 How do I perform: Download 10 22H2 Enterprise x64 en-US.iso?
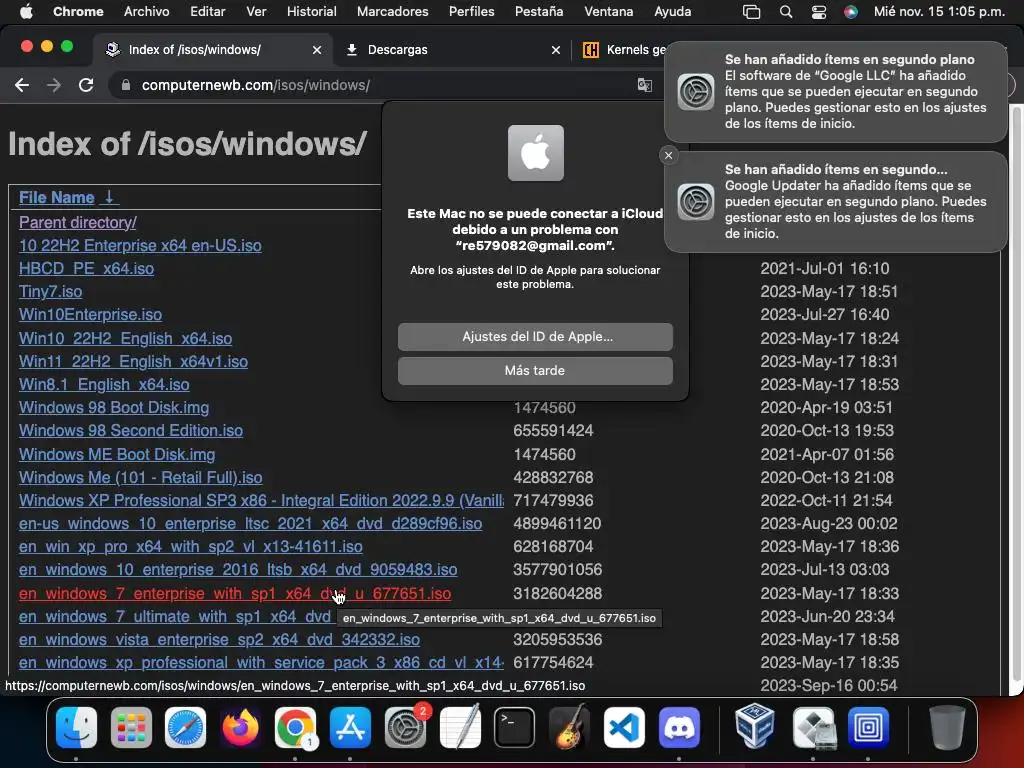point(140,246)
